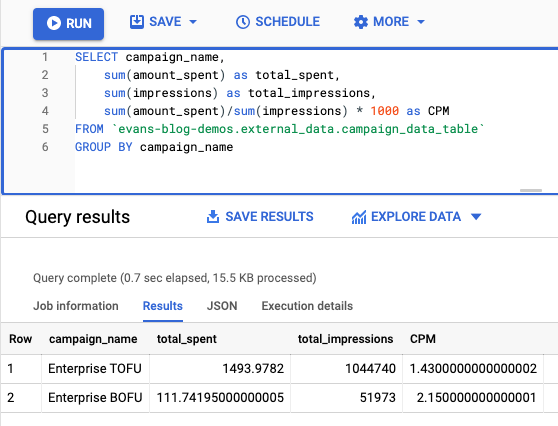Image resolution: width=558 pixels, height=426 pixels.
Task: Click line 2 total_spent alias in editor
Action: point(294,75)
